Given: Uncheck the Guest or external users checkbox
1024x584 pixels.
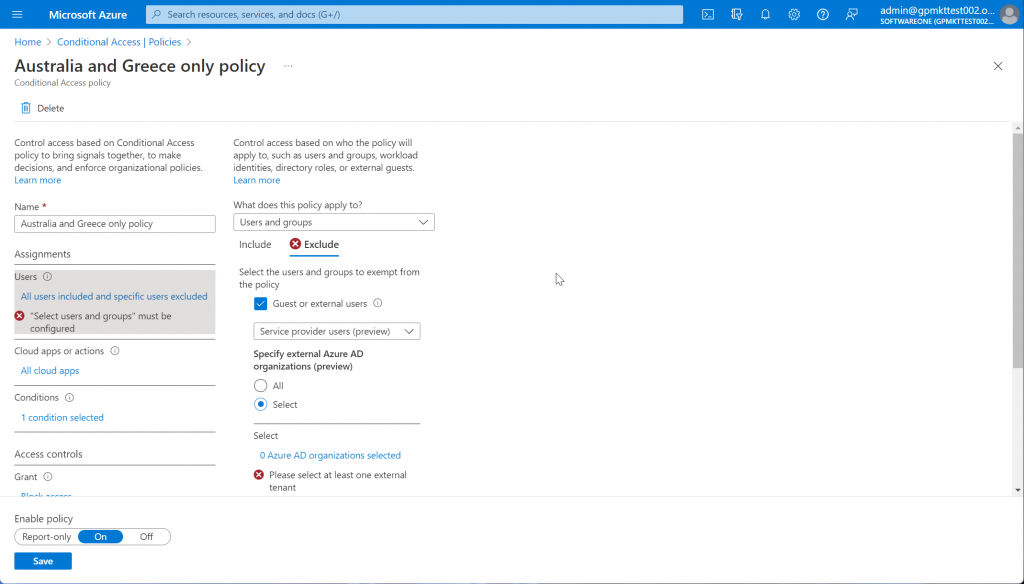Looking at the screenshot, I should click(x=261, y=304).
